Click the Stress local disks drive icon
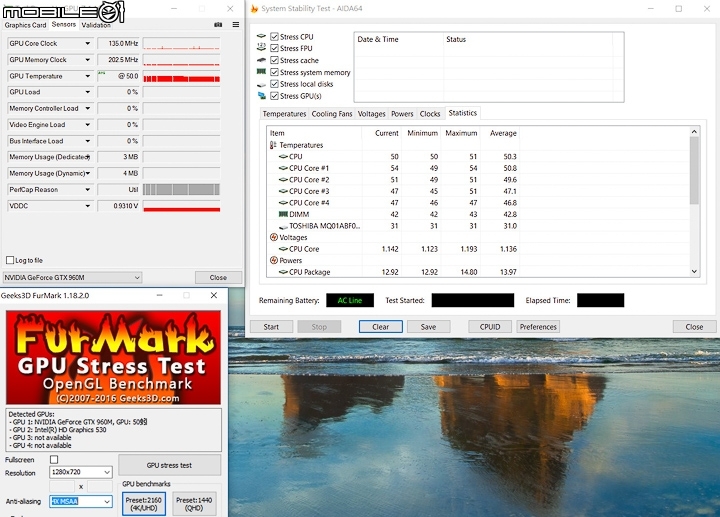This screenshot has height=517, width=720. (x=261, y=84)
